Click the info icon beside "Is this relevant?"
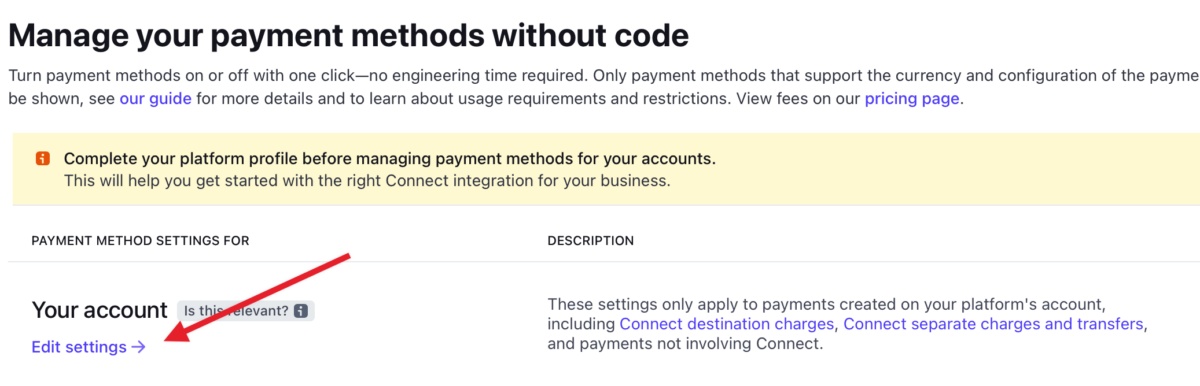This screenshot has width=1200, height=386. 300,311
